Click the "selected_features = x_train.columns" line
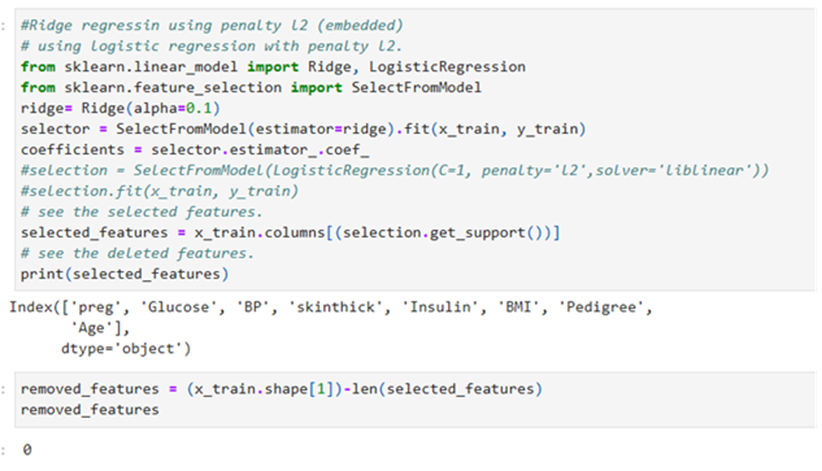Screen dimensions: 822x471 click(x=290, y=233)
